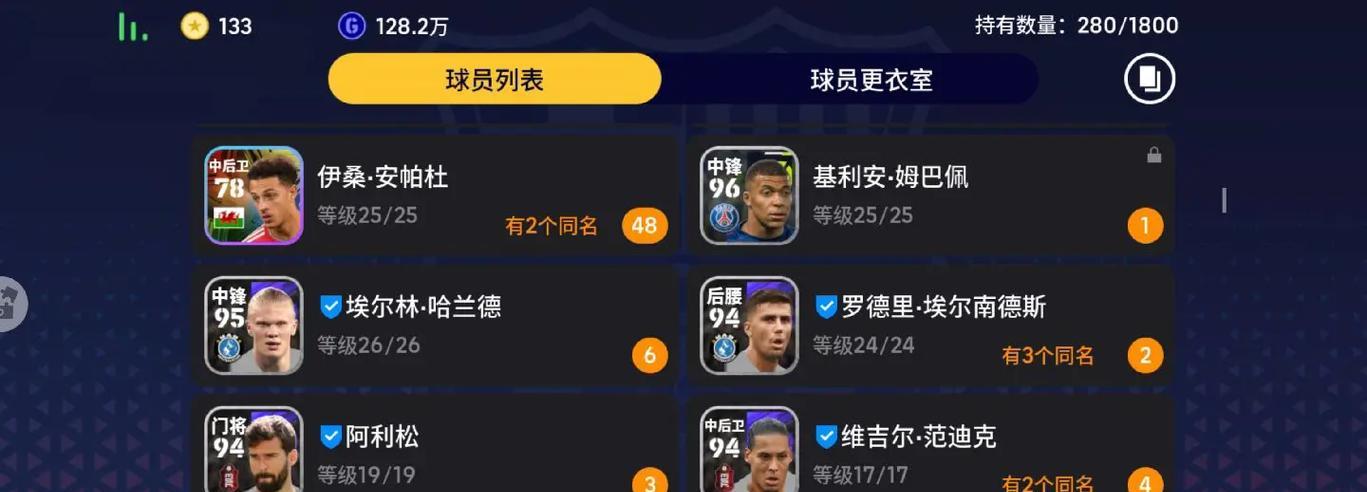The image size is (1367, 492).
Task: Switch to the 球员列表 tab
Action: 494,79
